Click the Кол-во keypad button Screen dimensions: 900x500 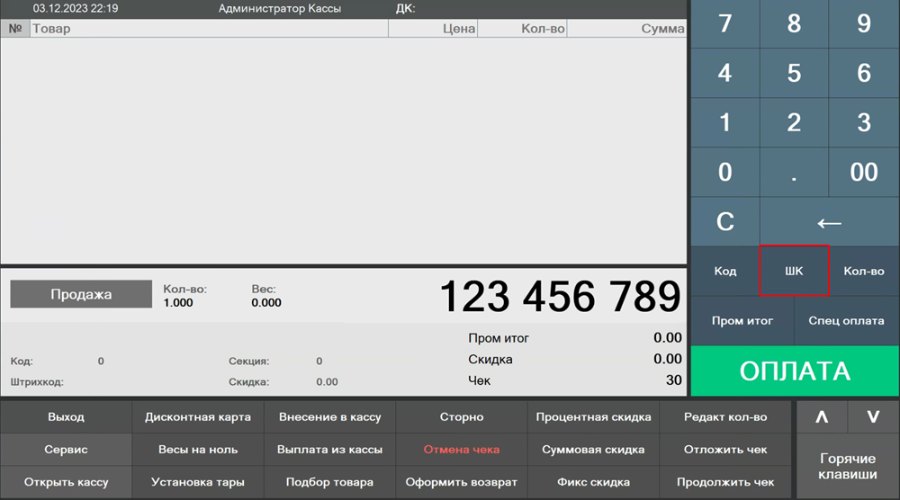click(x=864, y=271)
